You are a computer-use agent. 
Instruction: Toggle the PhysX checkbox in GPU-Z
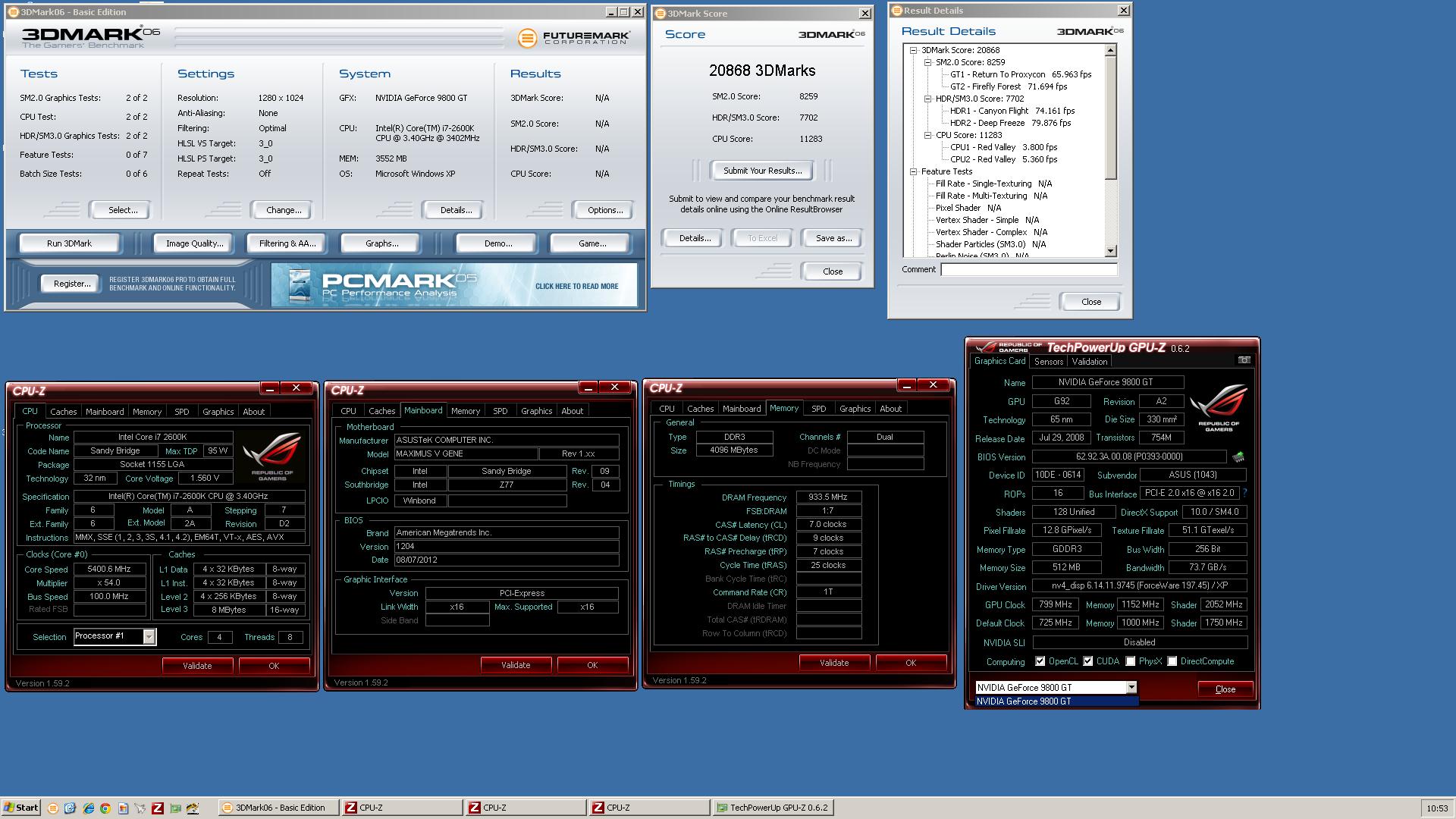point(1131,661)
